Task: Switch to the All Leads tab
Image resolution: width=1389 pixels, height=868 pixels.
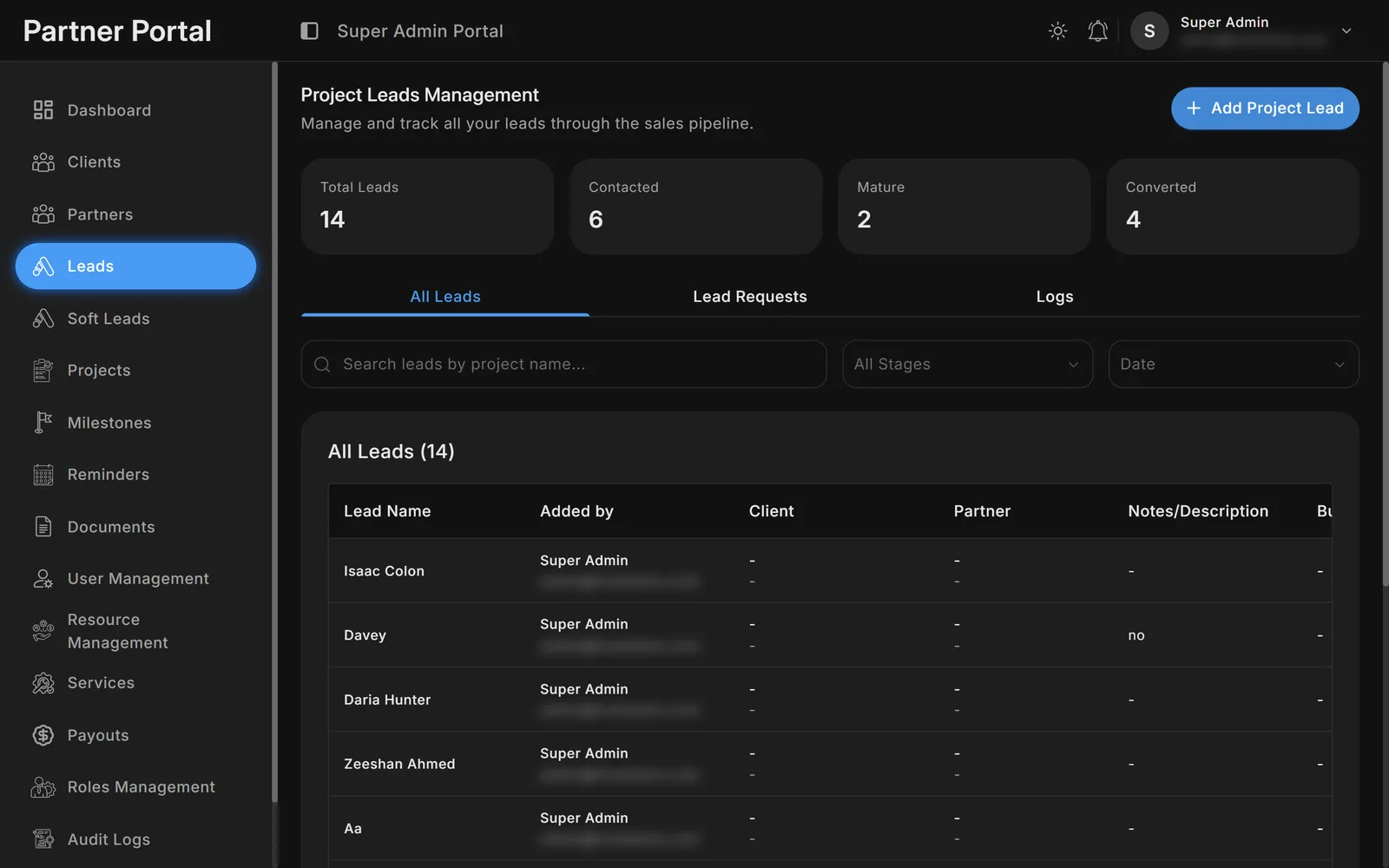Action: point(445,297)
